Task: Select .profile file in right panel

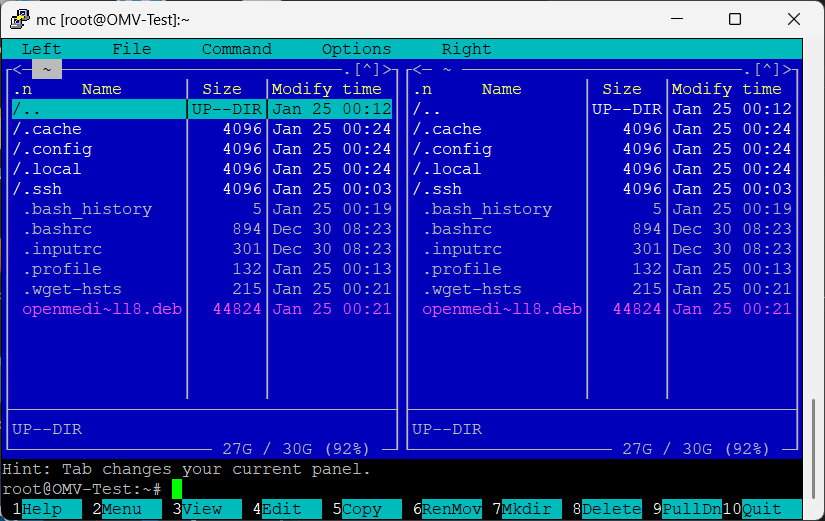Action: (x=602, y=269)
